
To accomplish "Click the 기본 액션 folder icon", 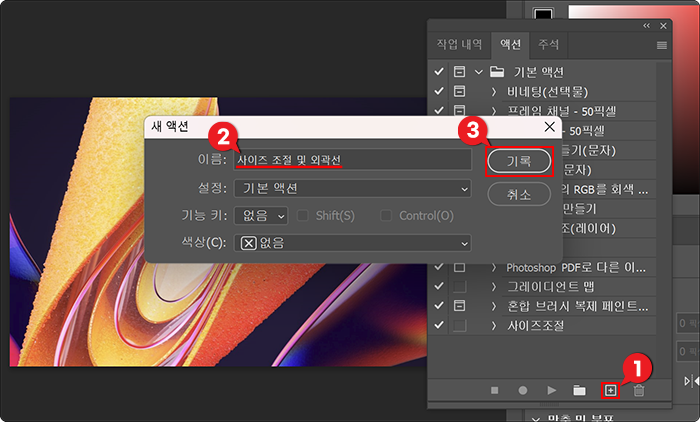I will tap(497, 71).
